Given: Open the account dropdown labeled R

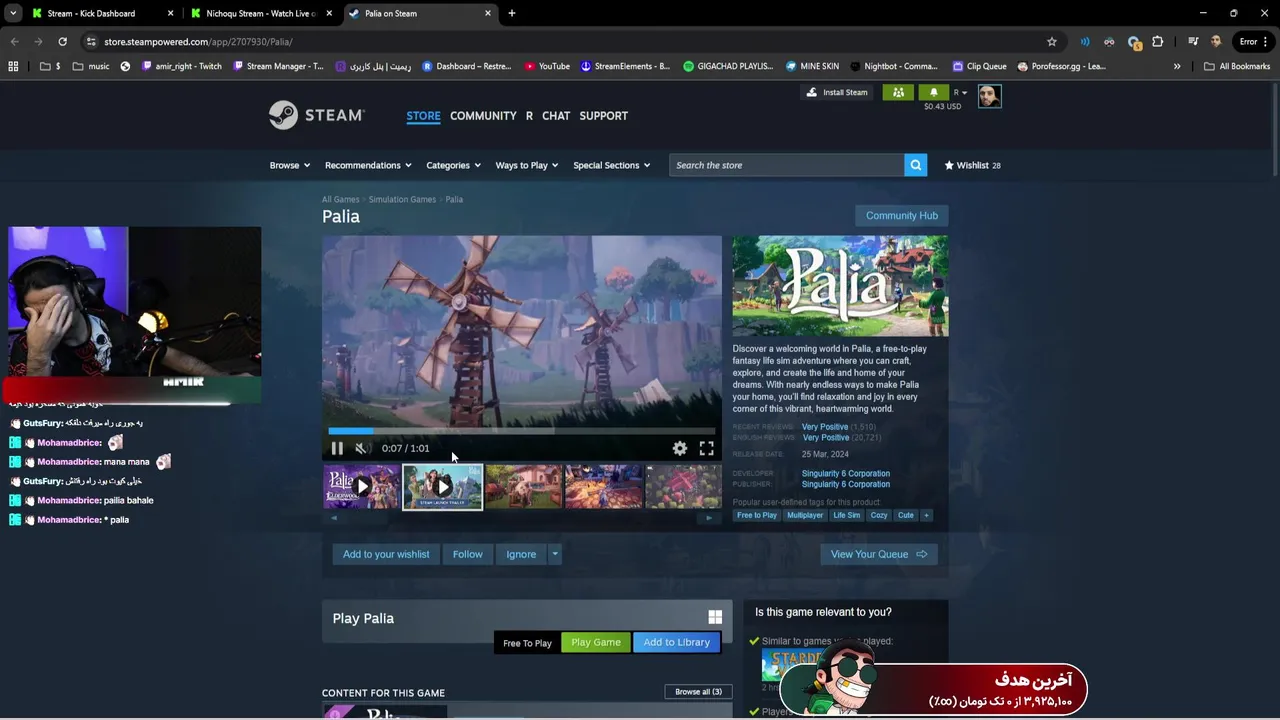Looking at the screenshot, I should tap(960, 92).
